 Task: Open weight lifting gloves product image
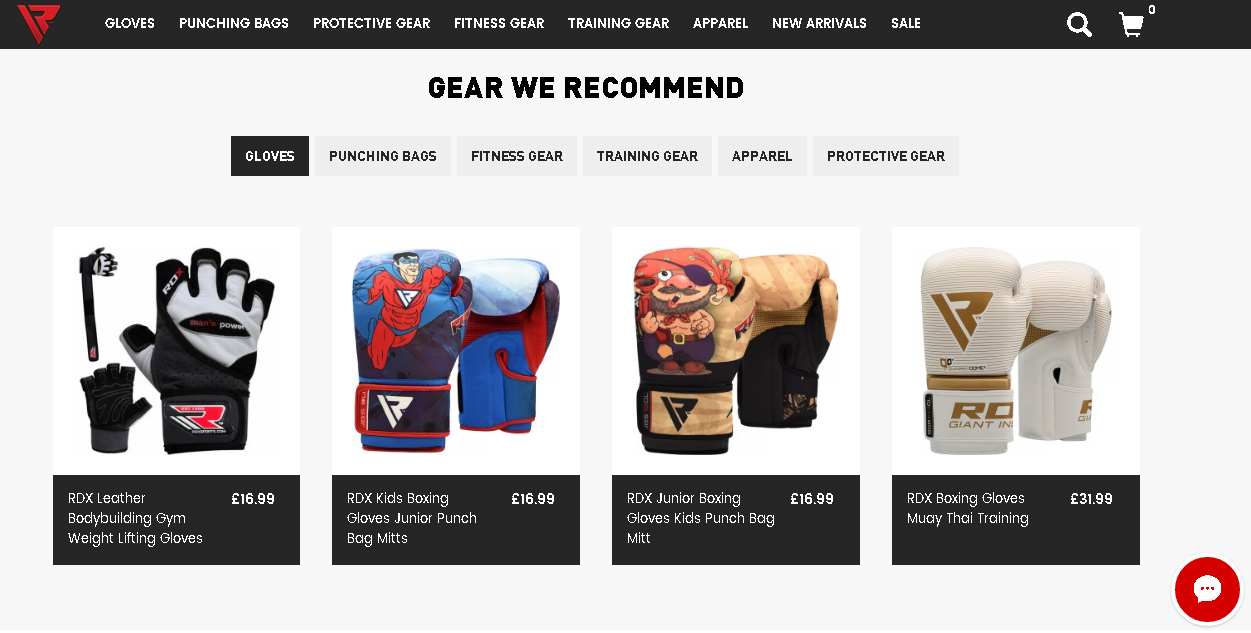point(176,350)
